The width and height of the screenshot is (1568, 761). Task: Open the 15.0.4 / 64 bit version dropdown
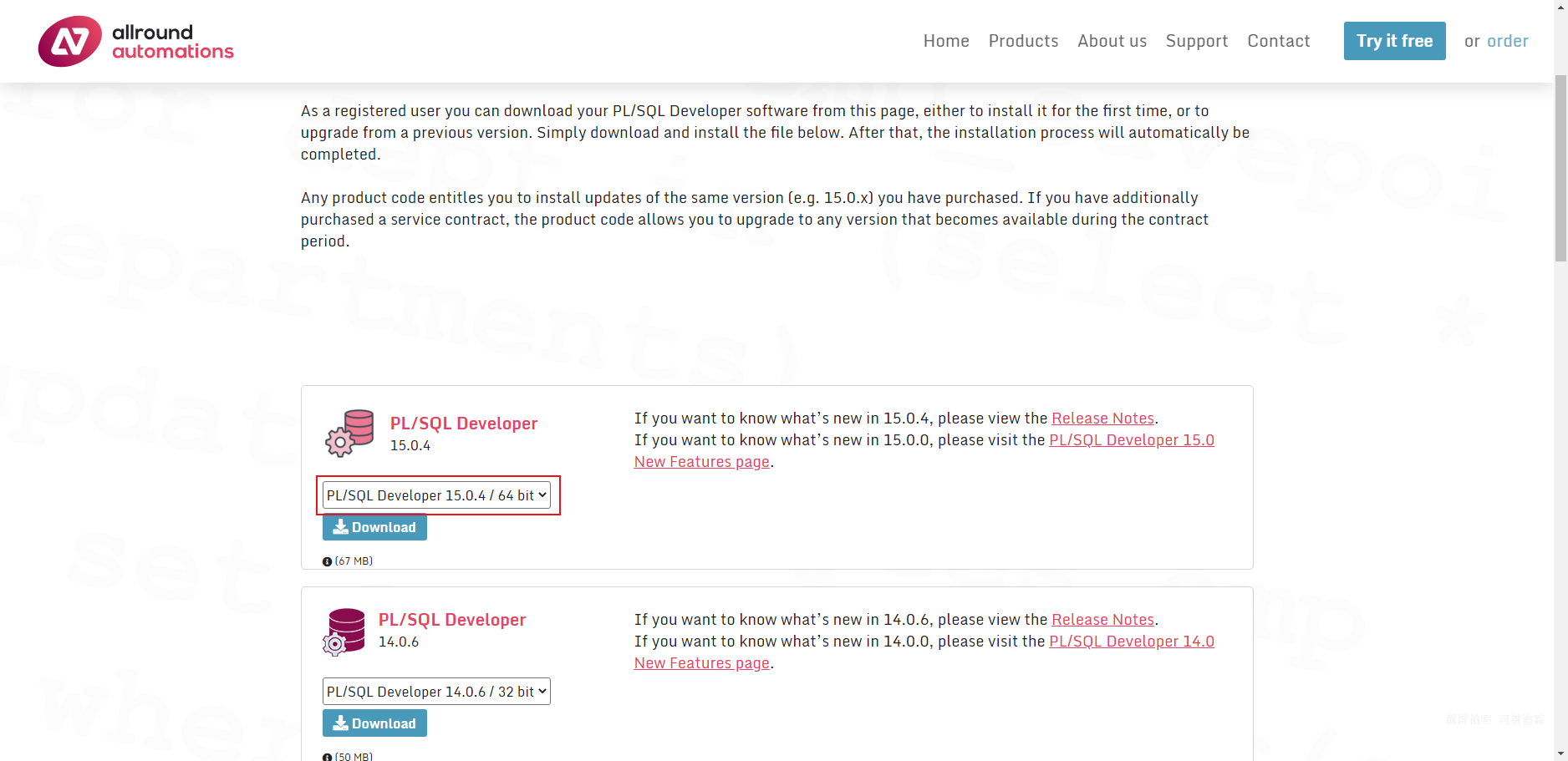coord(436,495)
